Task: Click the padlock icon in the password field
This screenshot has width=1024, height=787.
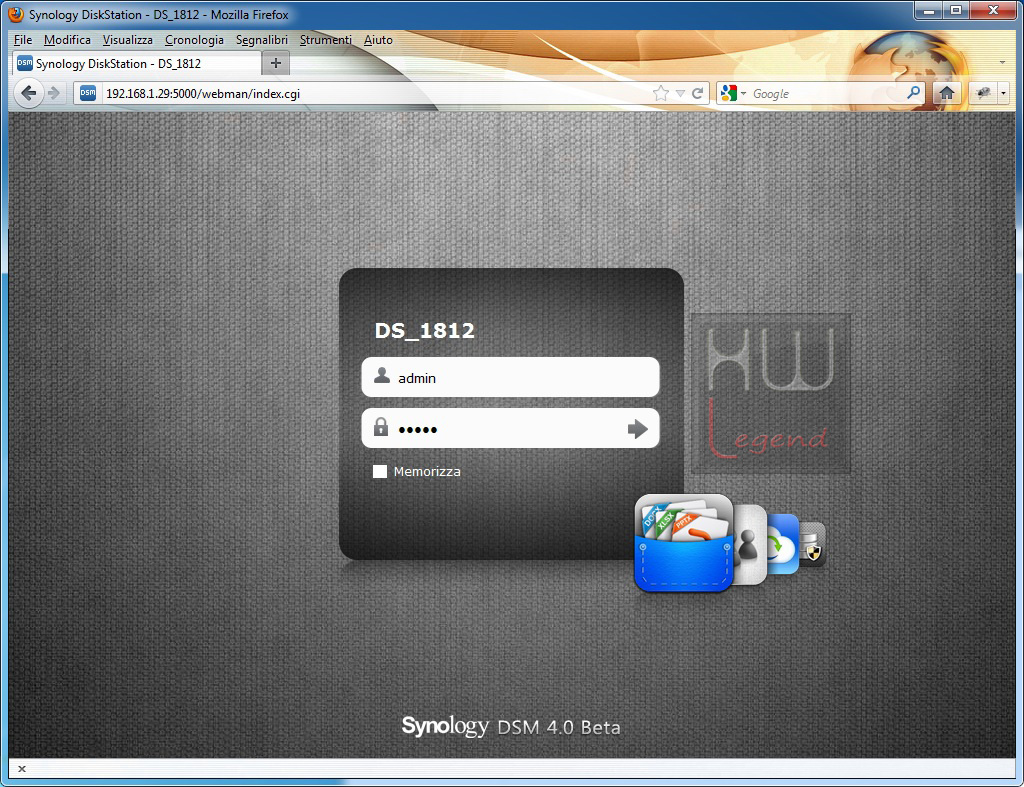Action: tap(381, 427)
